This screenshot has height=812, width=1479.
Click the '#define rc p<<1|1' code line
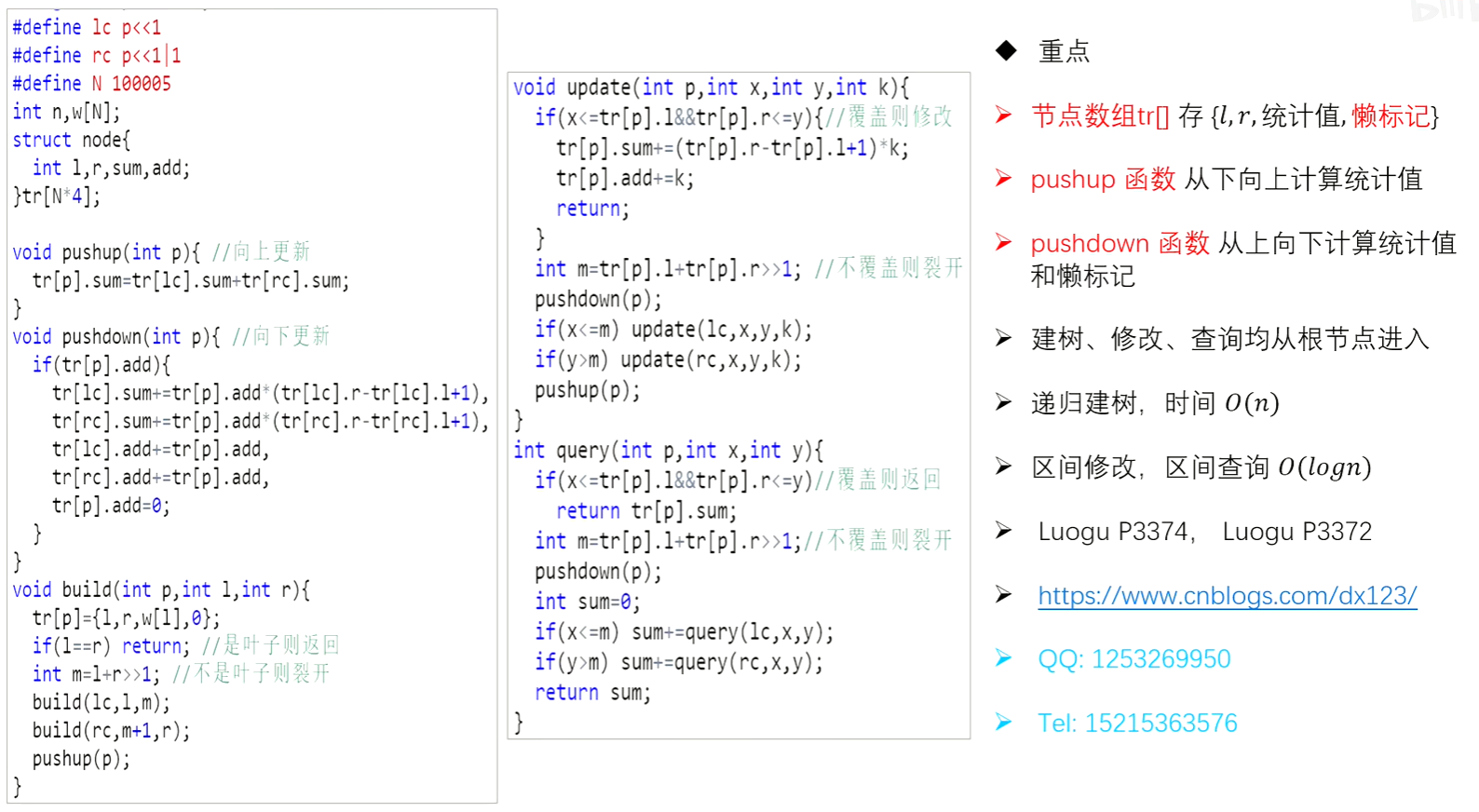click(96, 55)
